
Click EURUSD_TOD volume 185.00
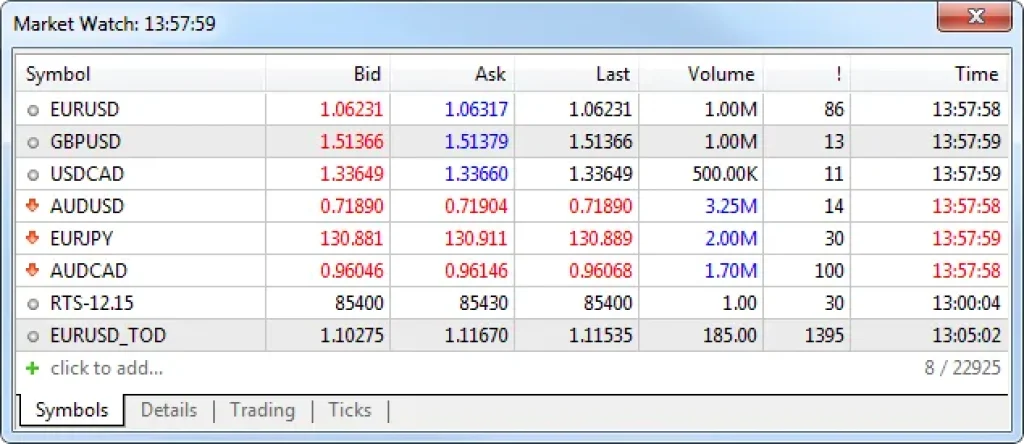pos(730,336)
